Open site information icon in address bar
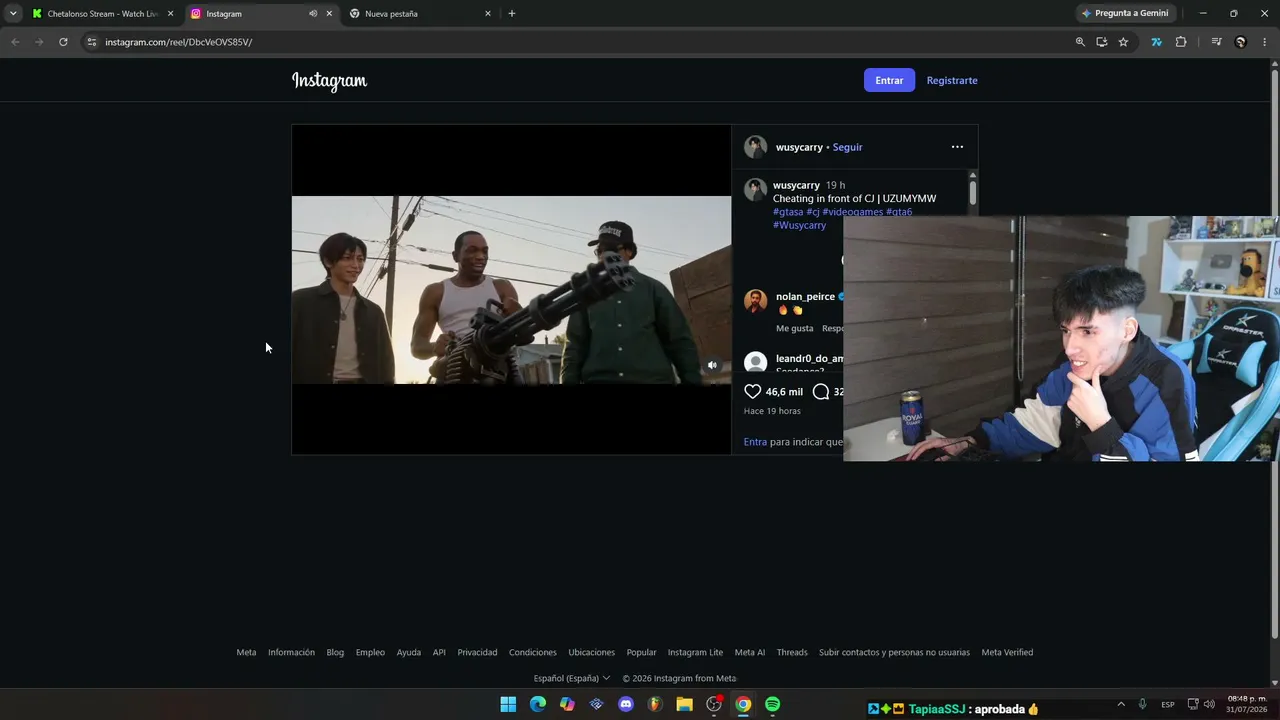Screen dimensions: 1280x720 click(x=91, y=42)
